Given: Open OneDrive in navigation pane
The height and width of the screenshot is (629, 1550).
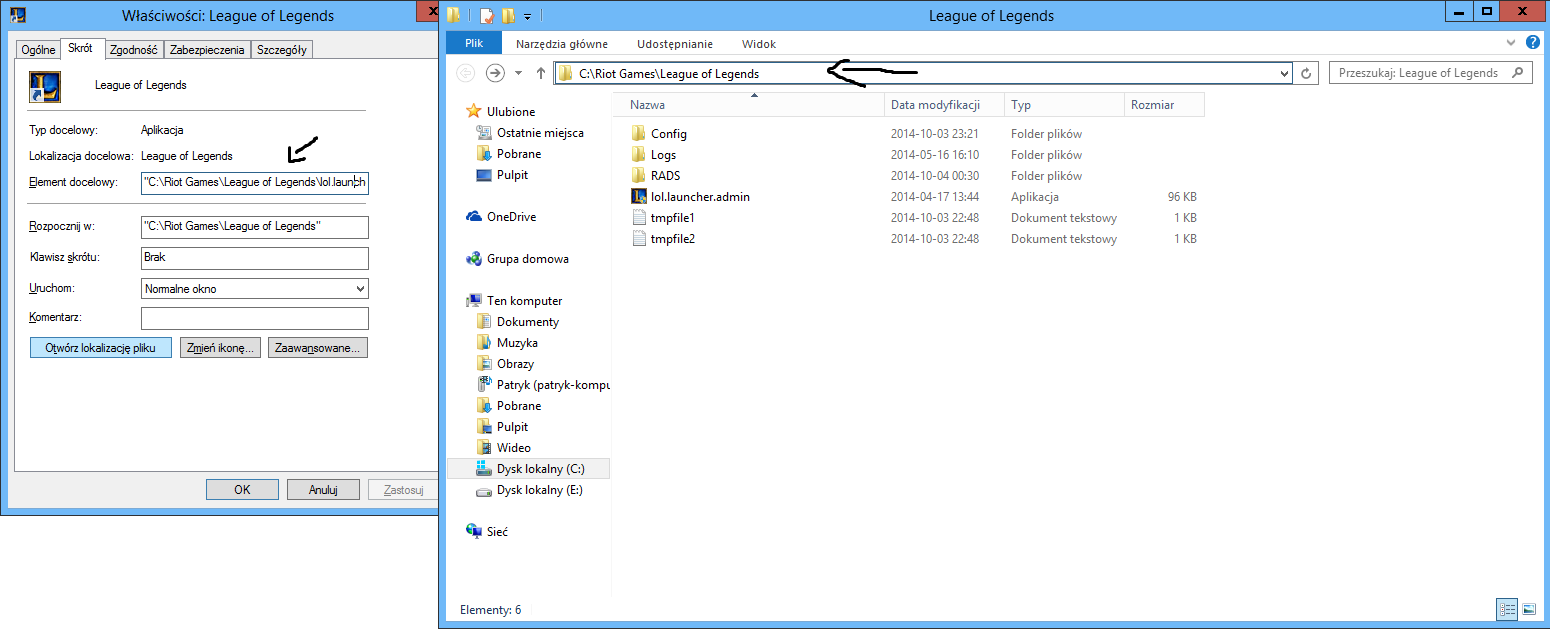Looking at the screenshot, I should click(511, 217).
